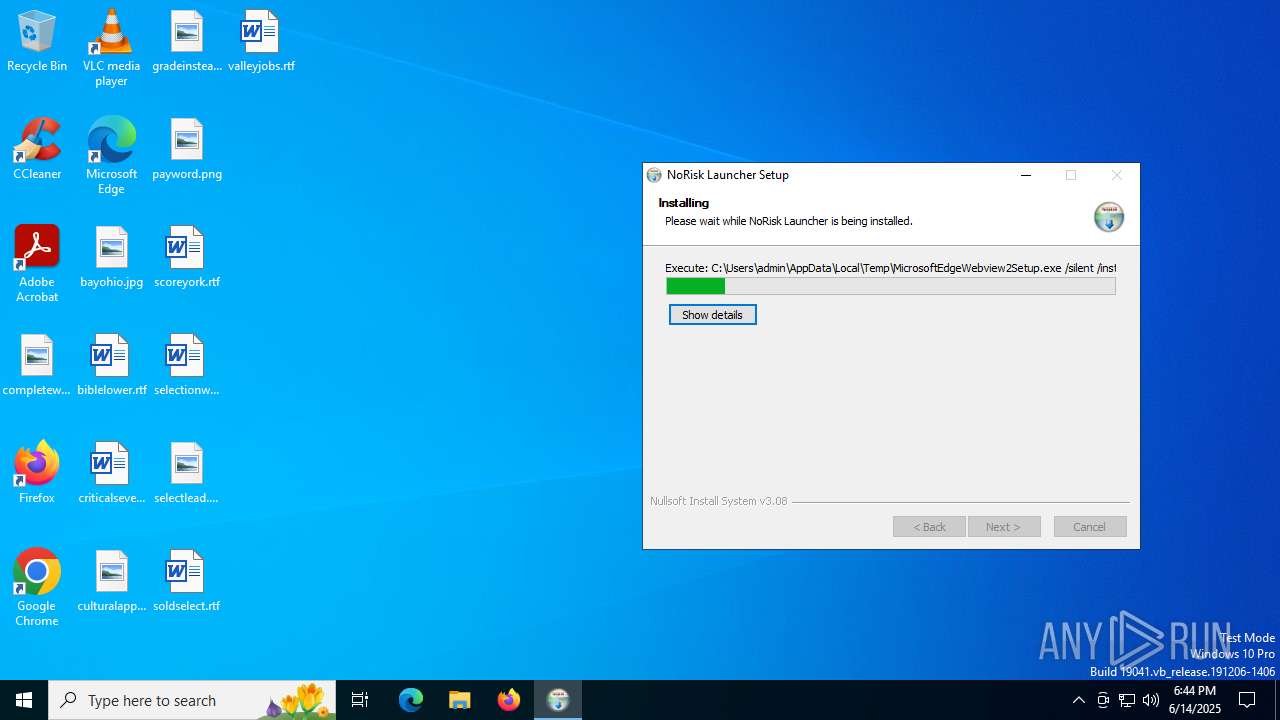Open the Recycle Bin desktop icon

point(37,42)
